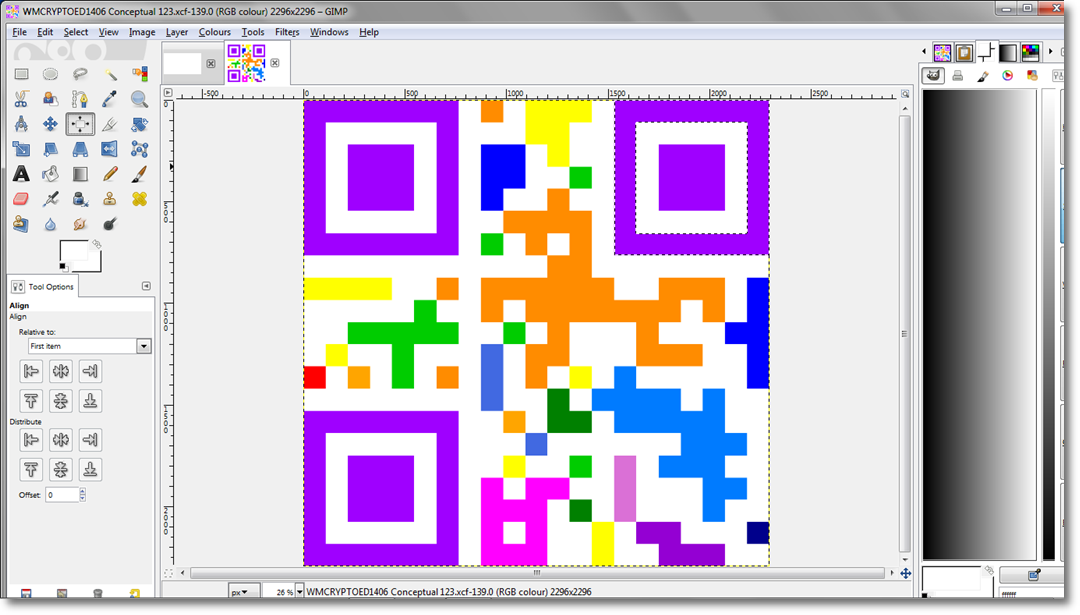Image resolution: width=1080 pixels, height=615 pixels.
Task: Select the Cage Transform tool
Action: pyautogui.click(x=139, y=149)
